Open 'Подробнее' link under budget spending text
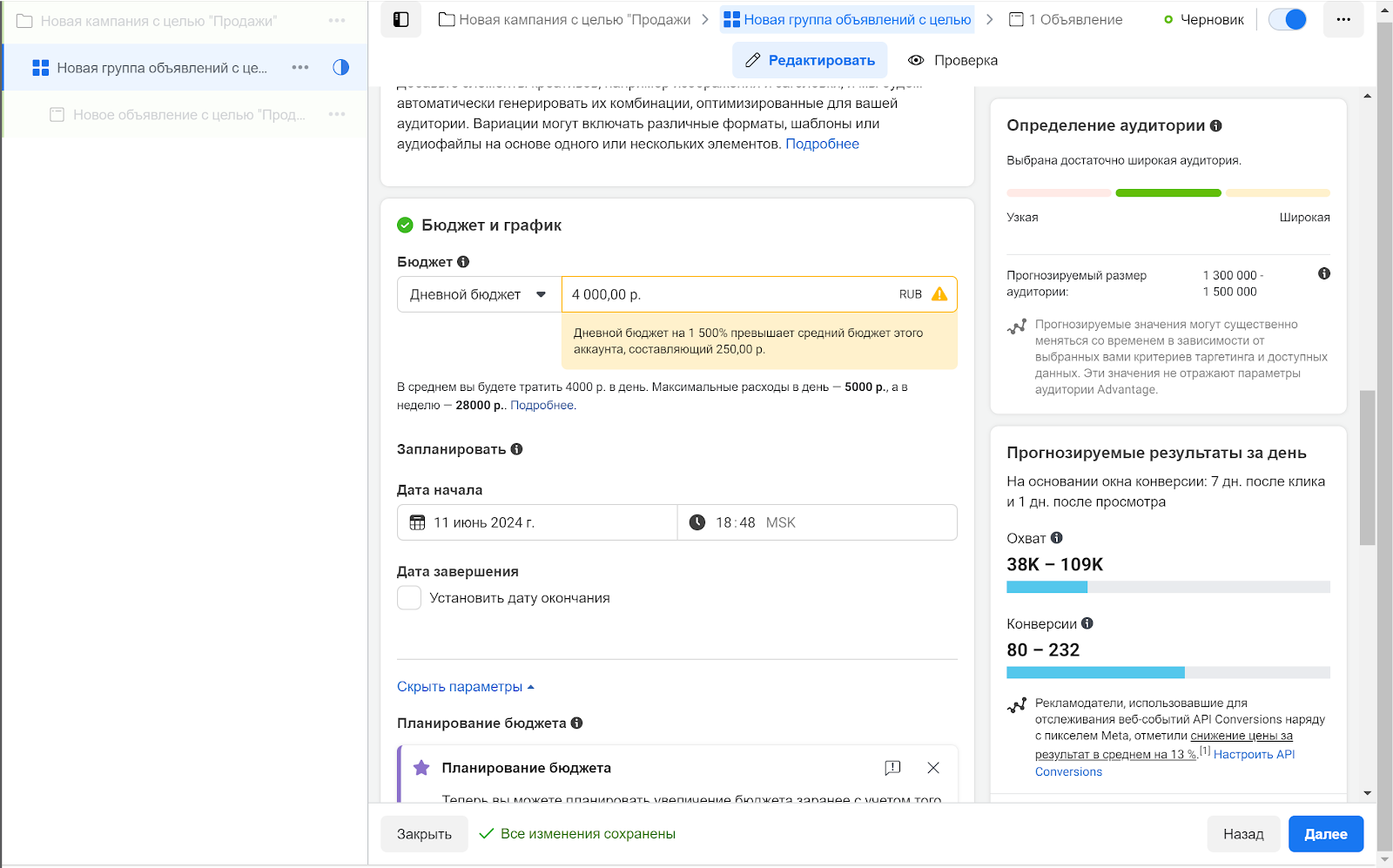1393x868 pixels. coord(542,405)
